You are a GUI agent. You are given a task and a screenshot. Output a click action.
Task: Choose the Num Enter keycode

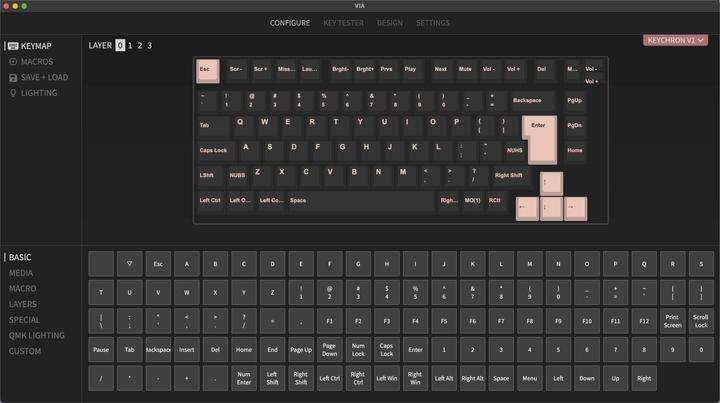[x=244, y=379]
